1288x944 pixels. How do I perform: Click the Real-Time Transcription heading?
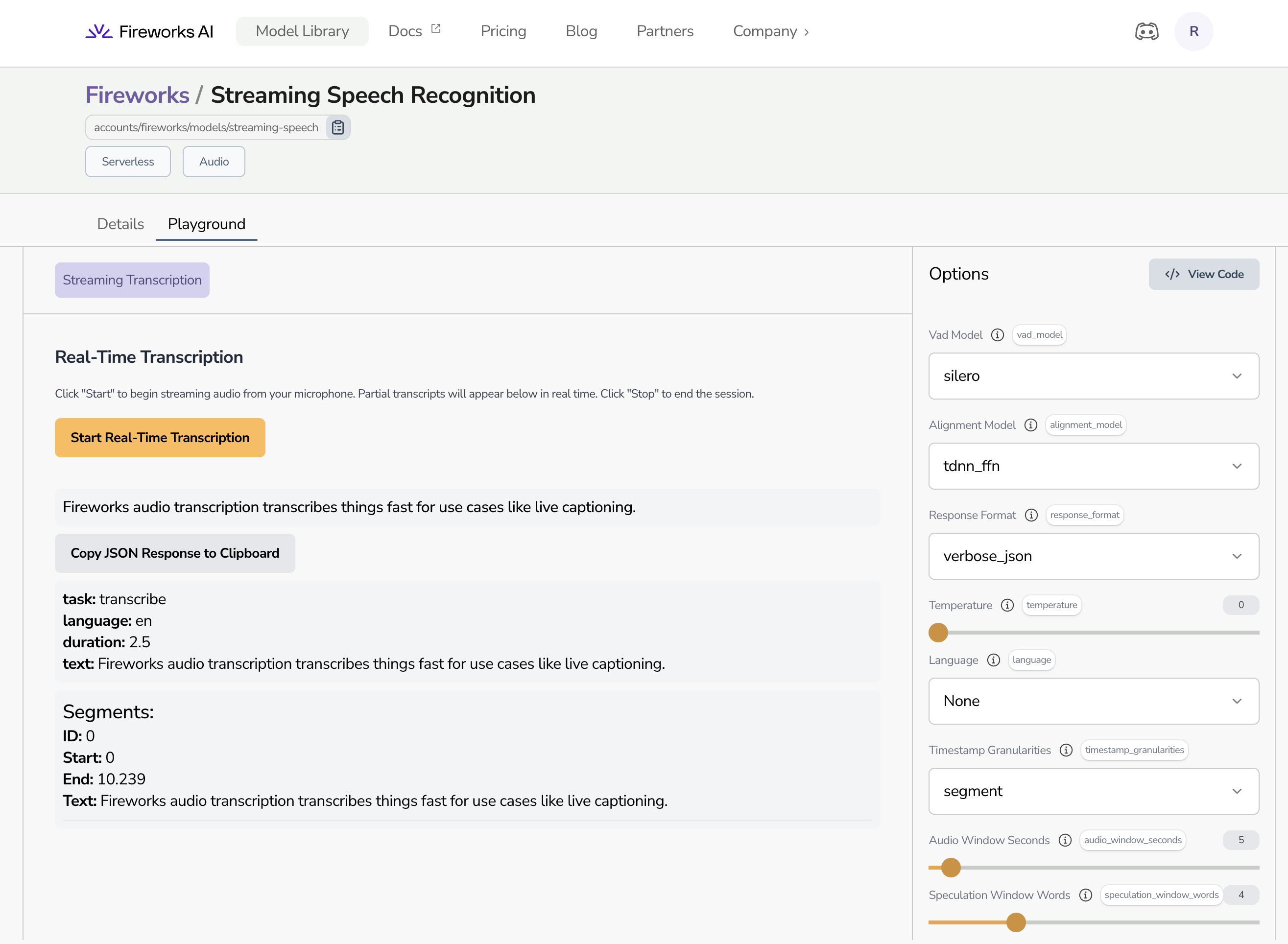pos(149,357)
